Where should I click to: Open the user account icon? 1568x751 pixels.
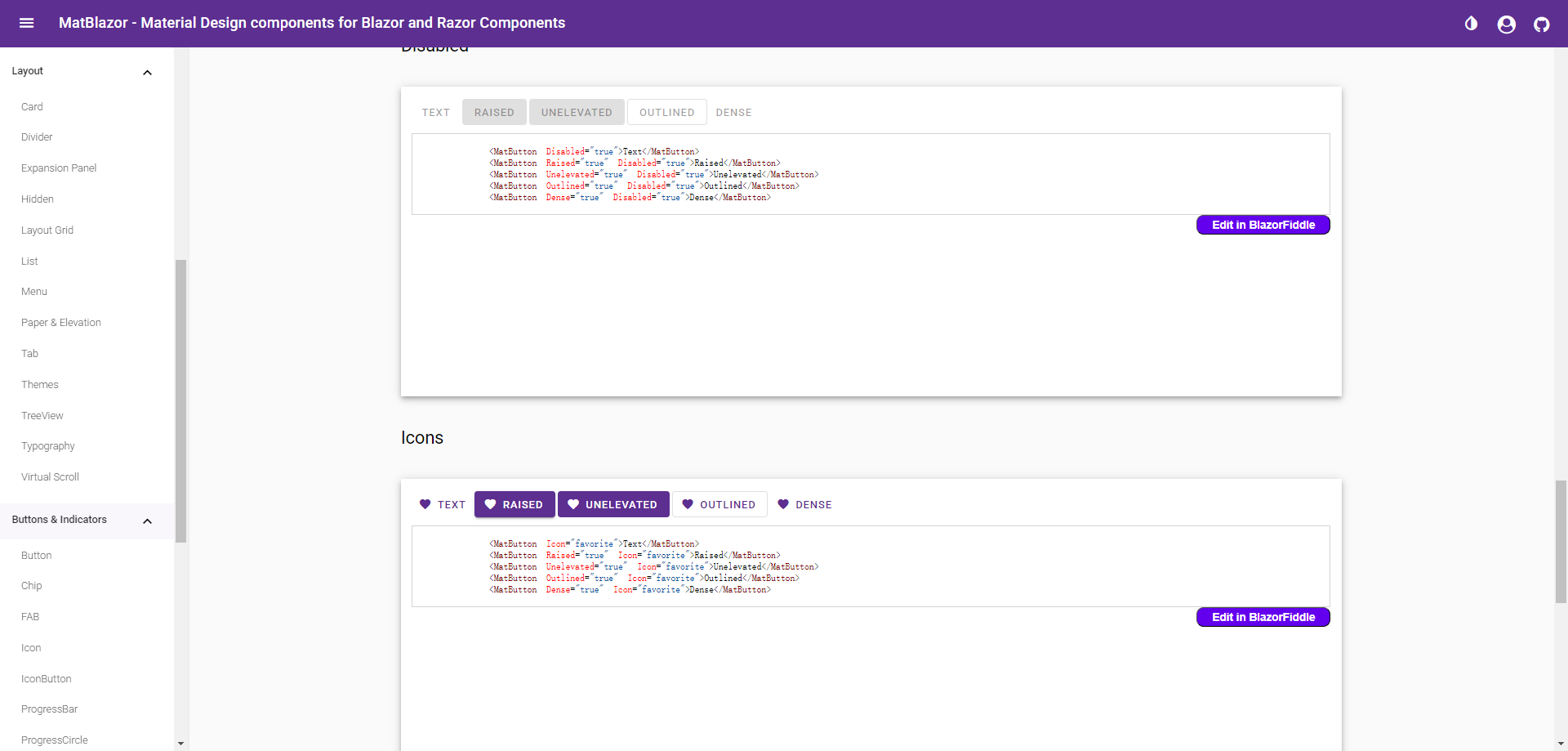(1506, 25)
